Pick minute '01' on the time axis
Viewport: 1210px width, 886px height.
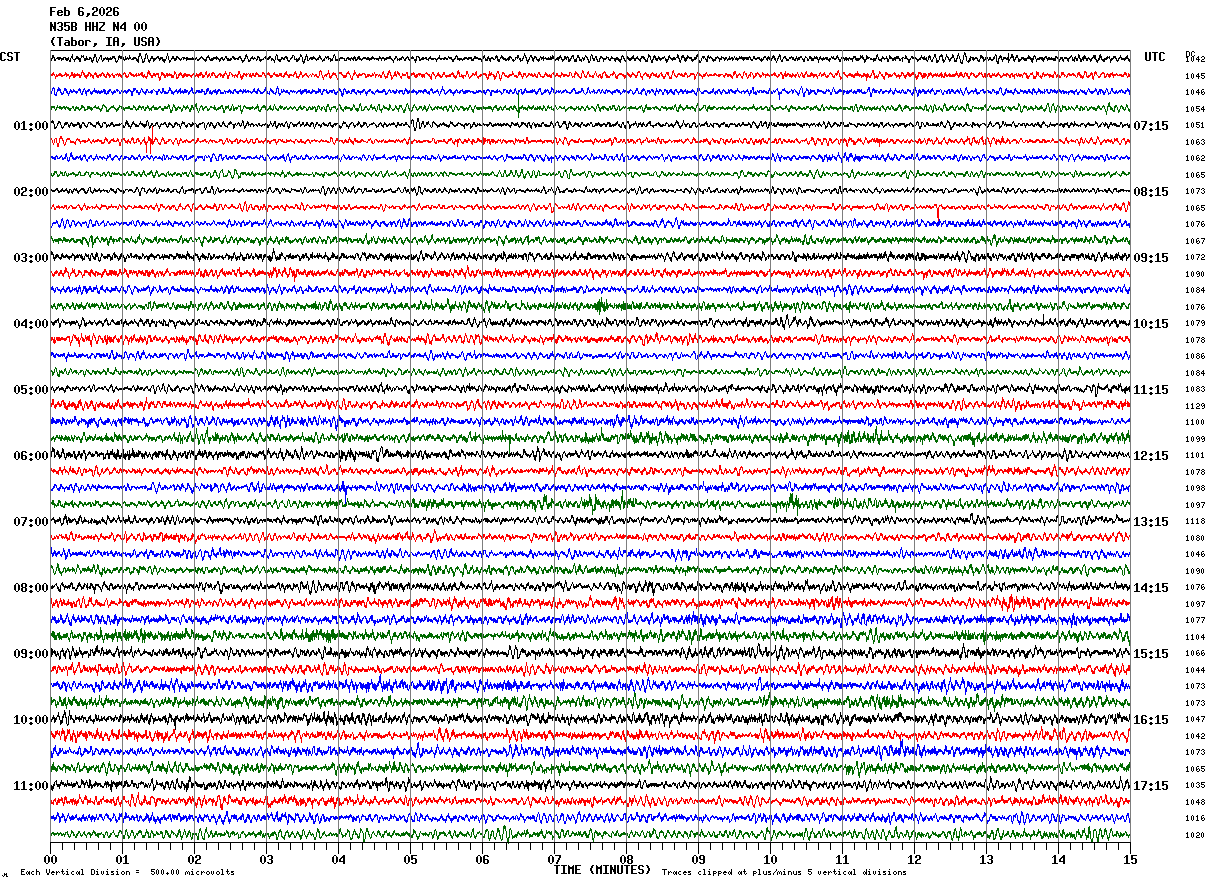(x=122, y=859)
